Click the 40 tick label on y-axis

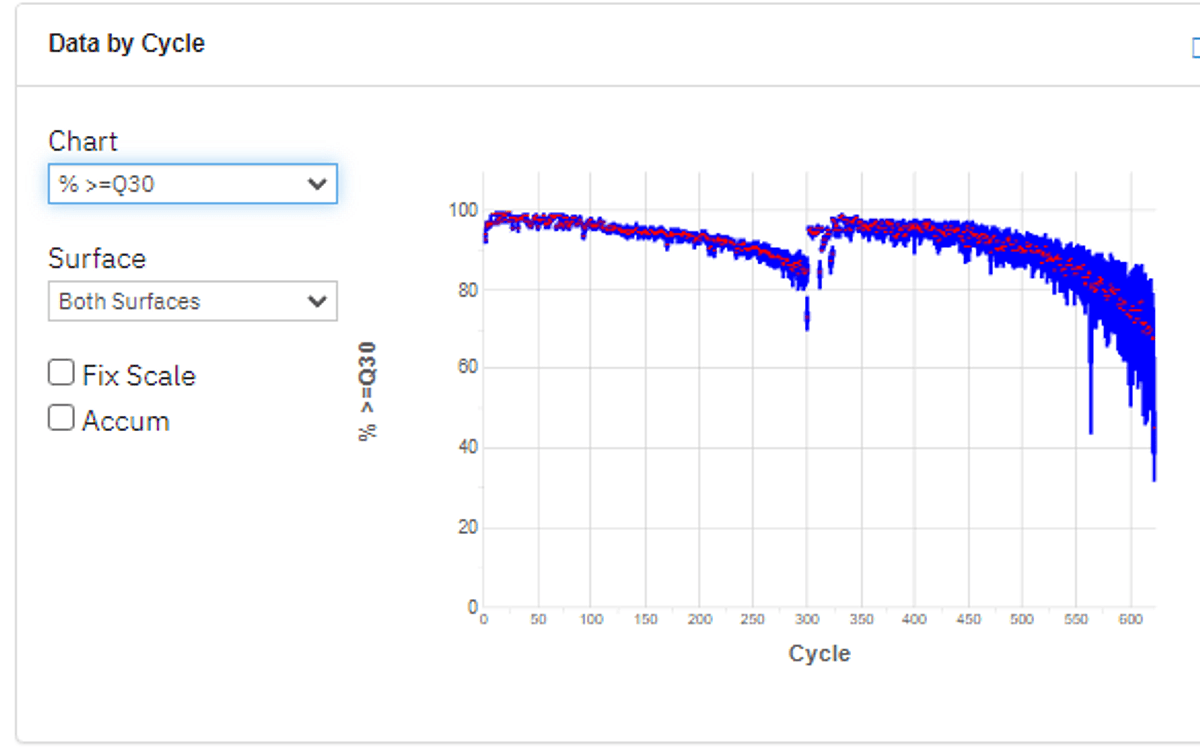click(467, 448)
